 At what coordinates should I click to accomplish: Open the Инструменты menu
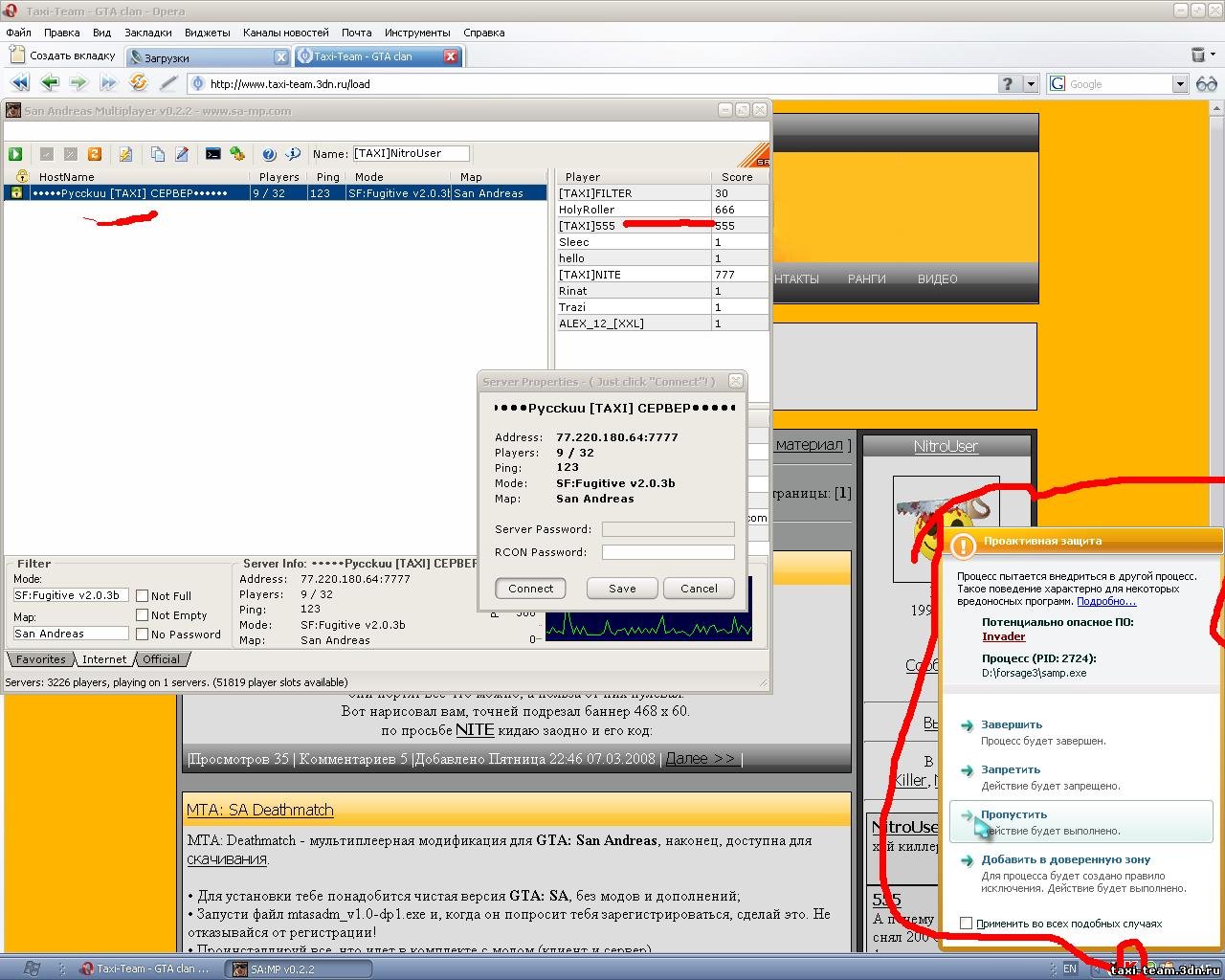point(417,33)
